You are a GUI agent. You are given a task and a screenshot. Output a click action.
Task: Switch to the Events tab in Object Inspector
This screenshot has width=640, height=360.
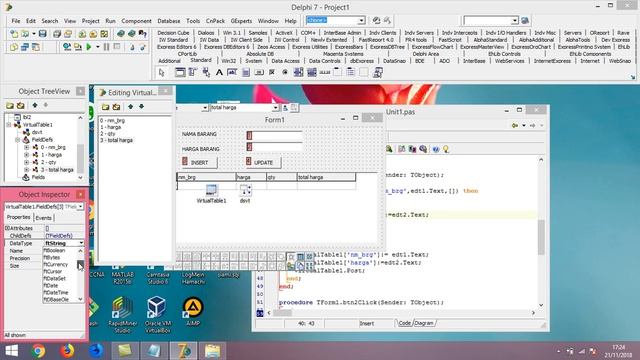[x=43, y=218]
